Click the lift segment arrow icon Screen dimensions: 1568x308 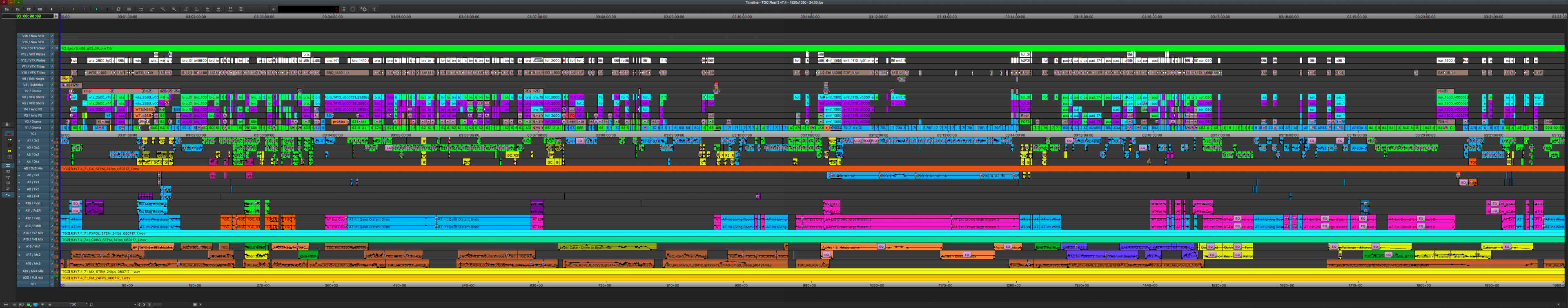tap(207, 10)
